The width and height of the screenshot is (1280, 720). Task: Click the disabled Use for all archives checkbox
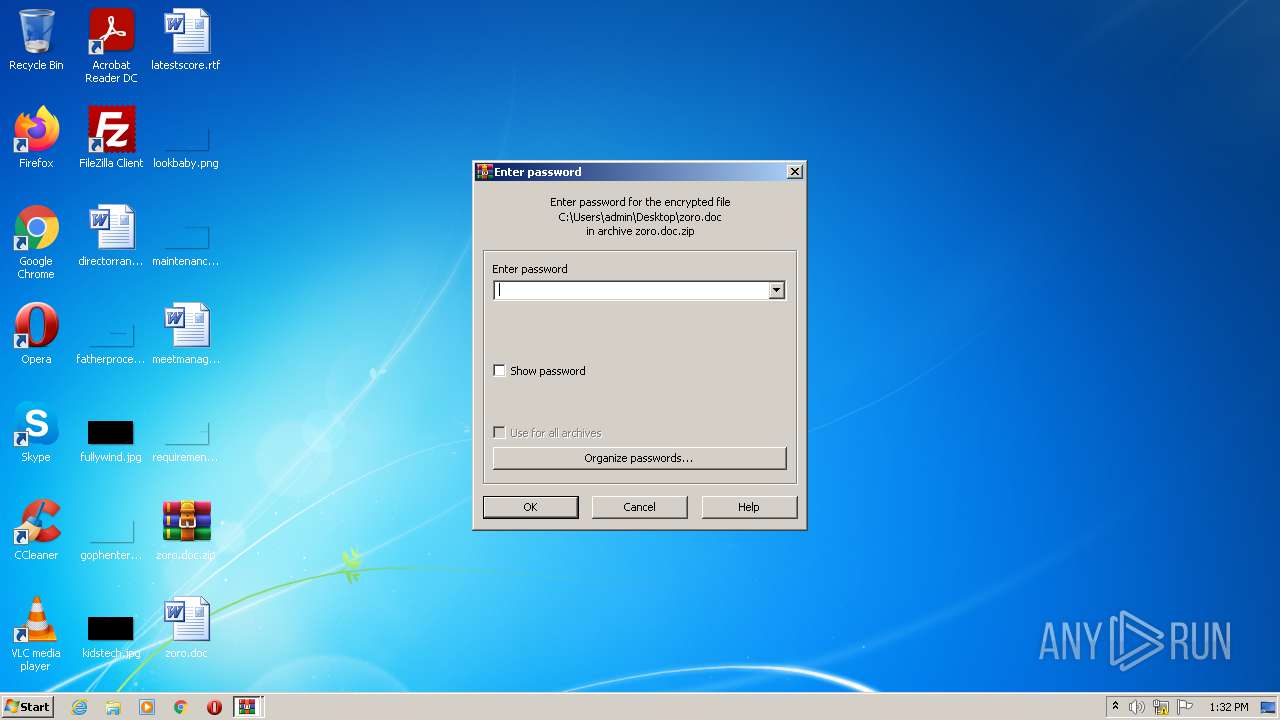pos(500,433)
